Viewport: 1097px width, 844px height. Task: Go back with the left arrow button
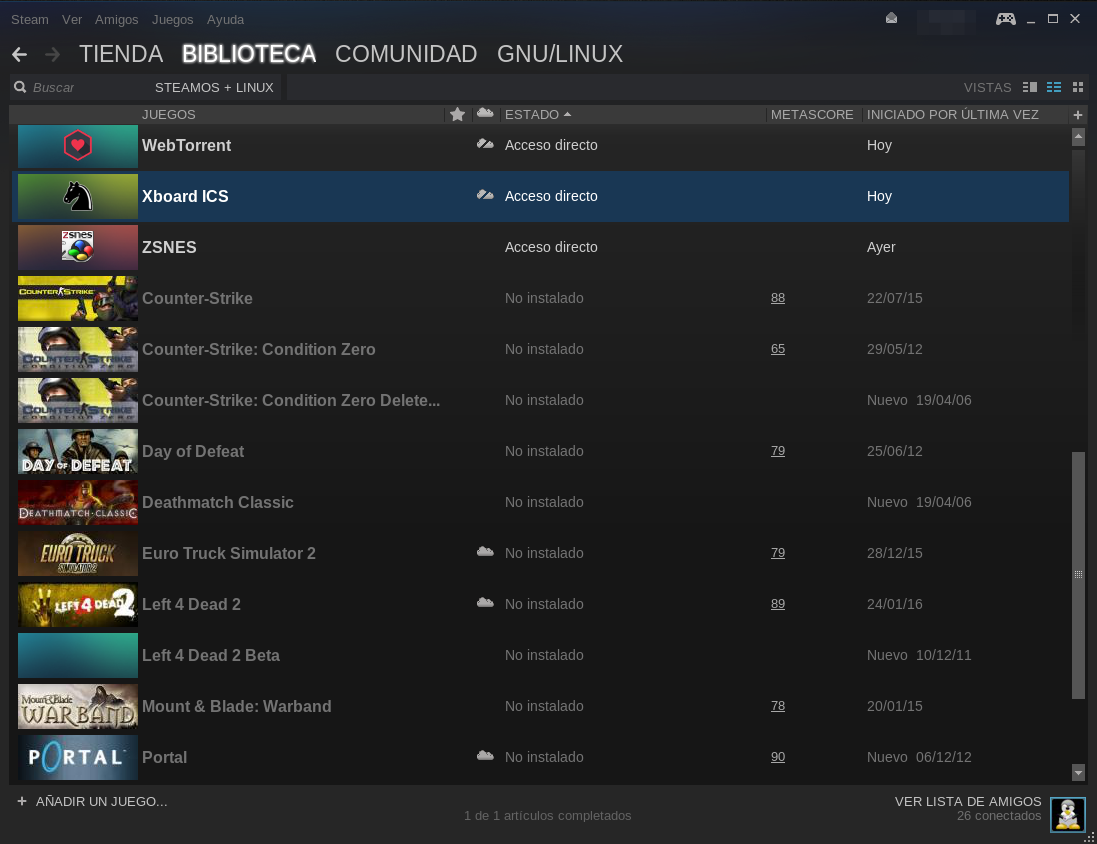20,54
